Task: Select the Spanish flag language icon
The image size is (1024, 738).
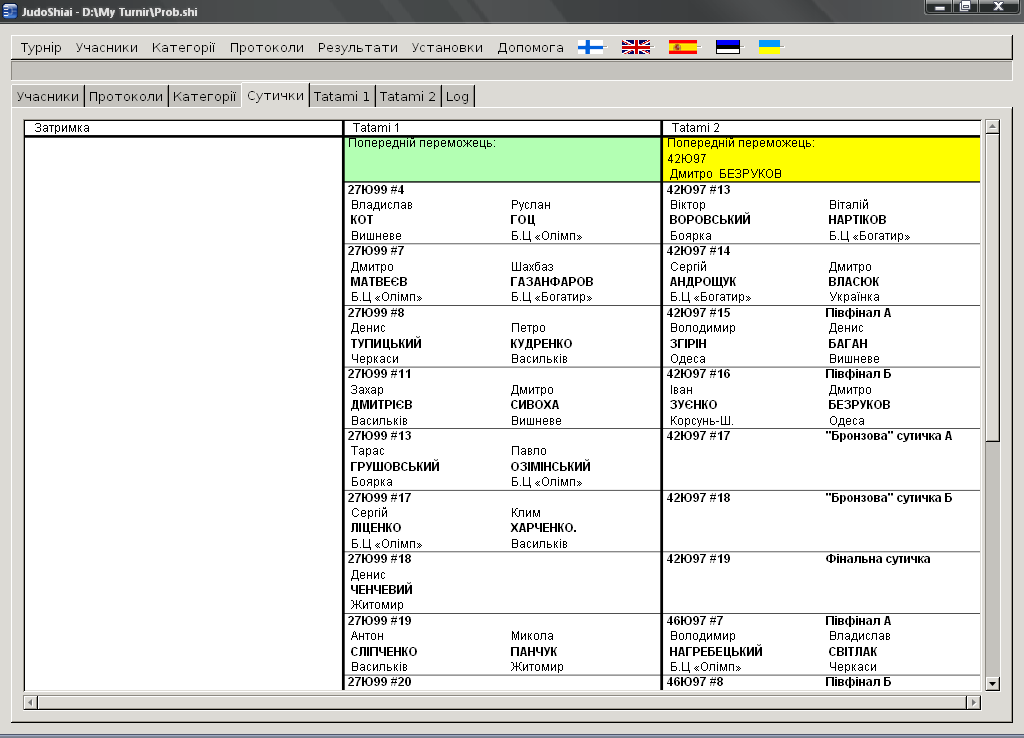Action: pos(682,47)
